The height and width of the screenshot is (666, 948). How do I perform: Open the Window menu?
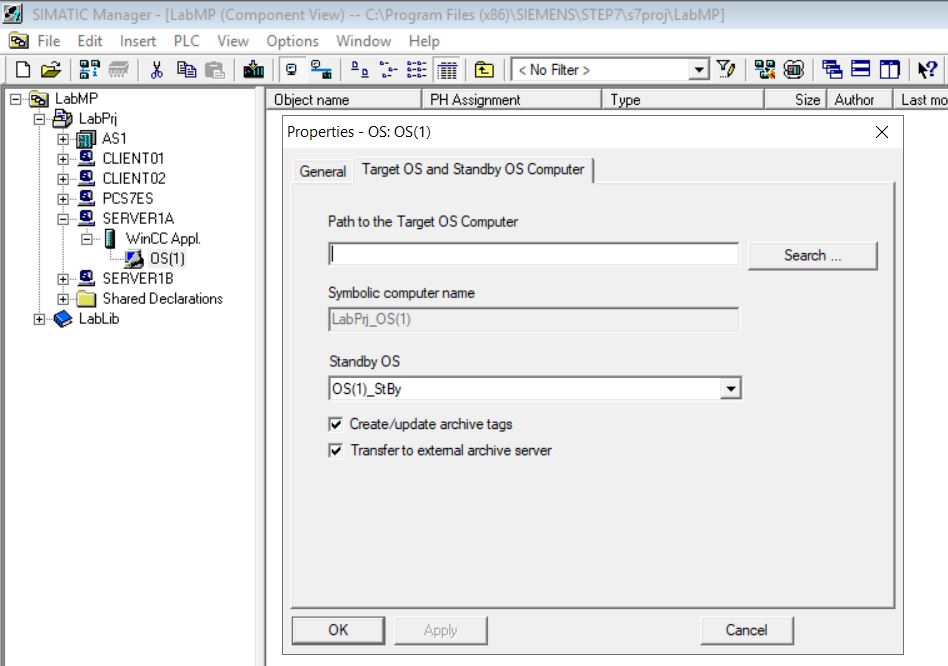coord(363,41)
